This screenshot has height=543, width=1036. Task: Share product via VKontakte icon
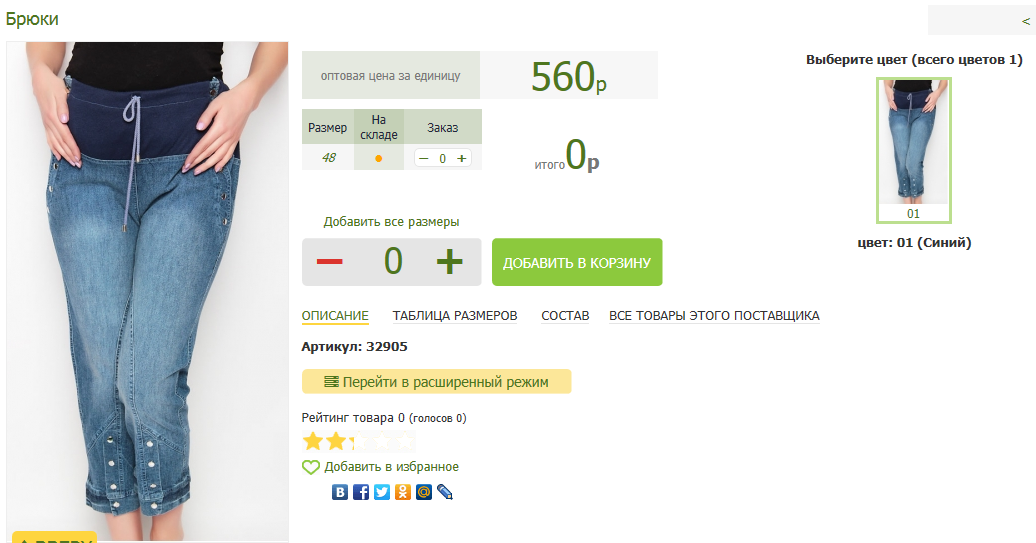pyautogui.click(x=340, y=492)
